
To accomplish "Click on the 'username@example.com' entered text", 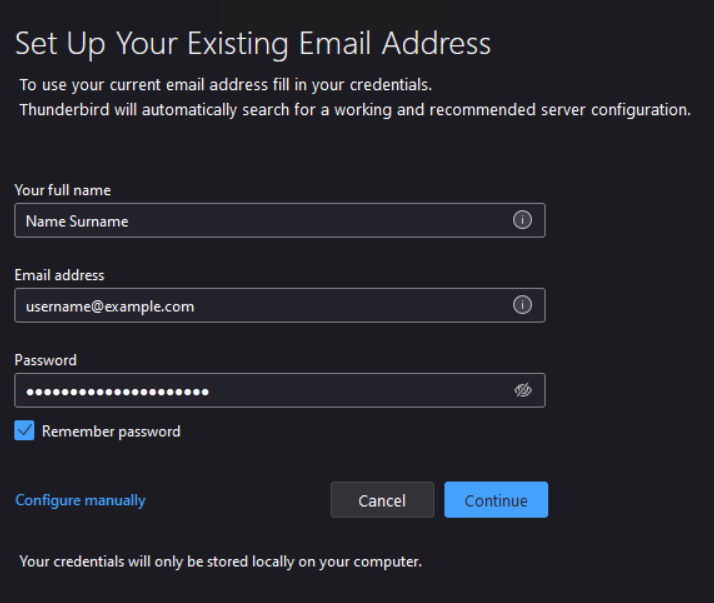I will [110, 306].
